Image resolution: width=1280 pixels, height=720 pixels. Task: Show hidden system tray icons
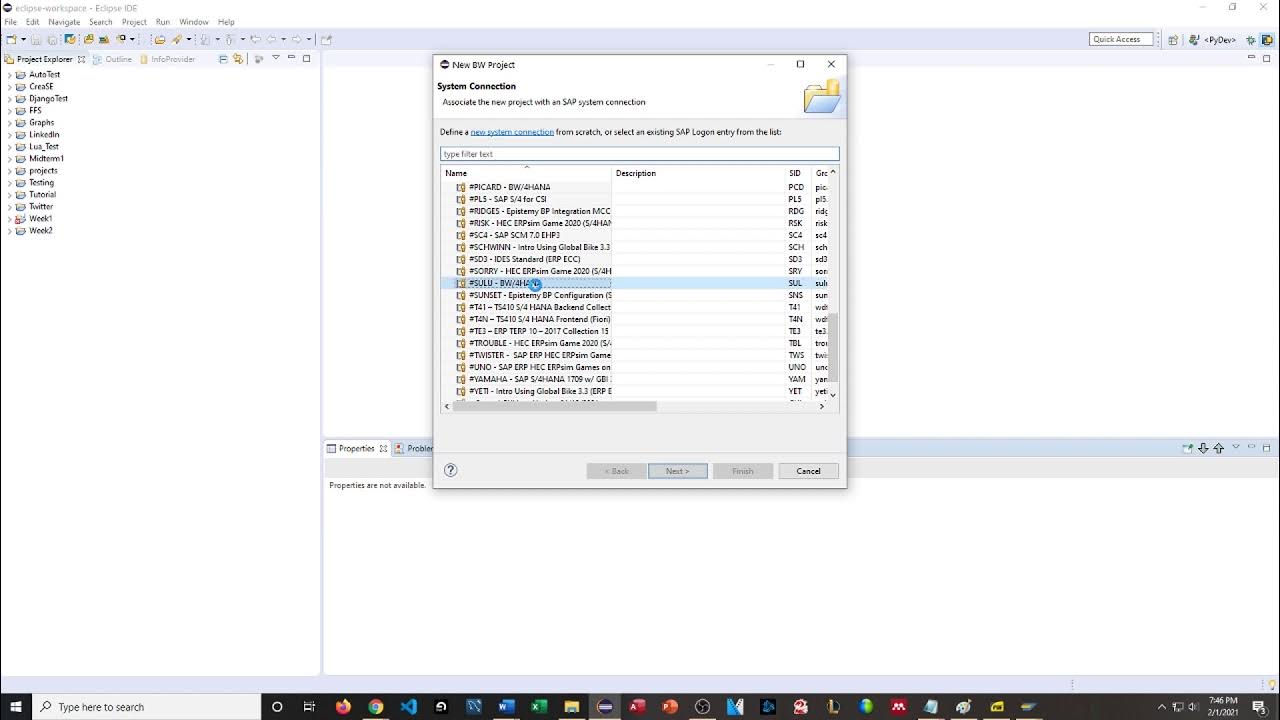(1162, 706)
